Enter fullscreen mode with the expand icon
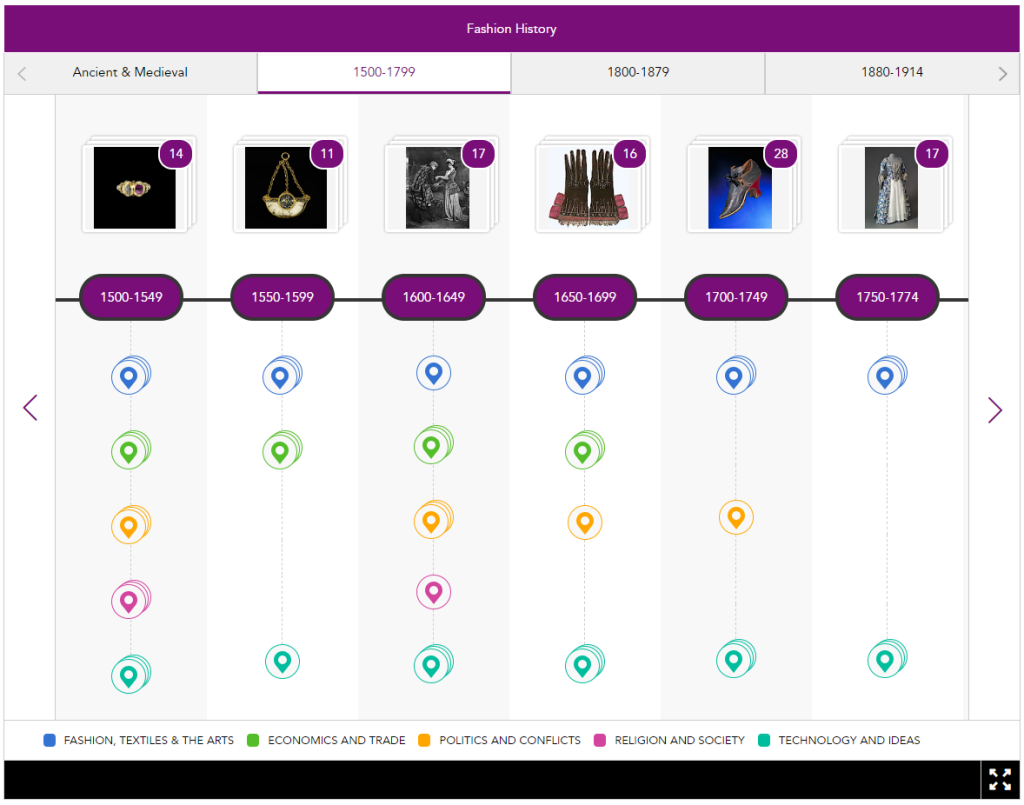 [x=999, y=780]
